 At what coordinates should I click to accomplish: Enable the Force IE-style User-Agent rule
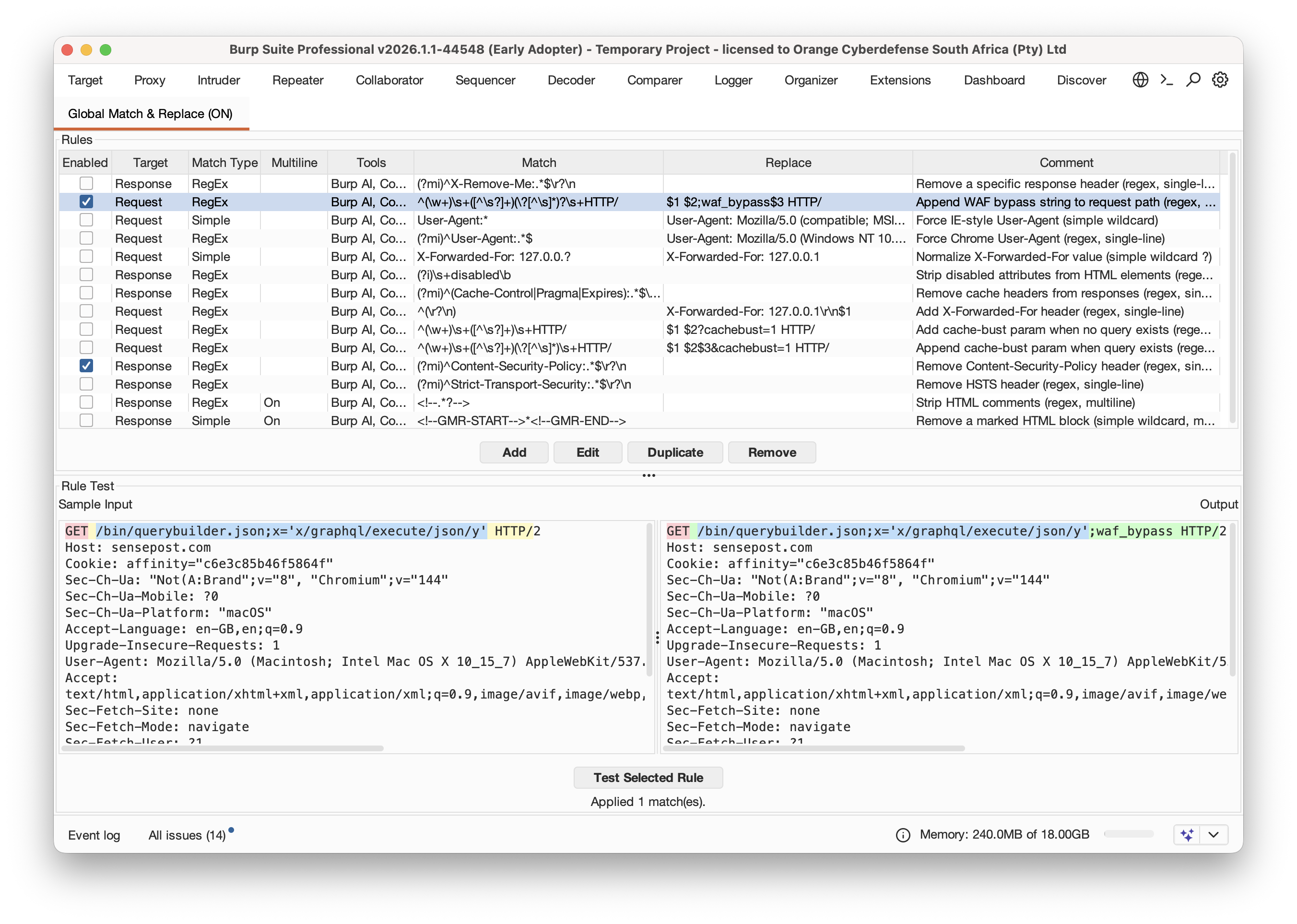click(86, 220)
